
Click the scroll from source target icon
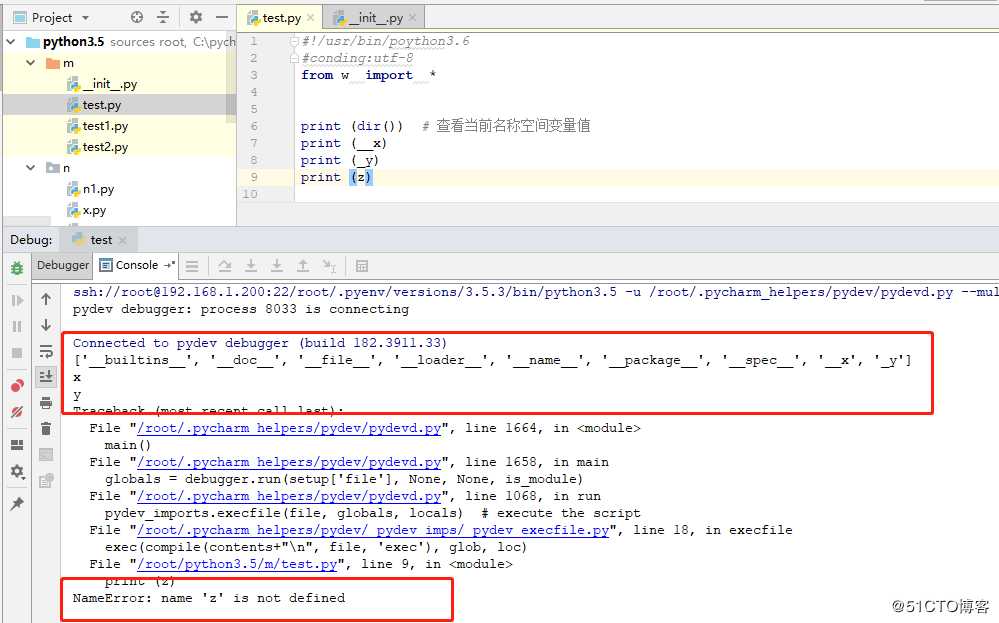(137, 17)
